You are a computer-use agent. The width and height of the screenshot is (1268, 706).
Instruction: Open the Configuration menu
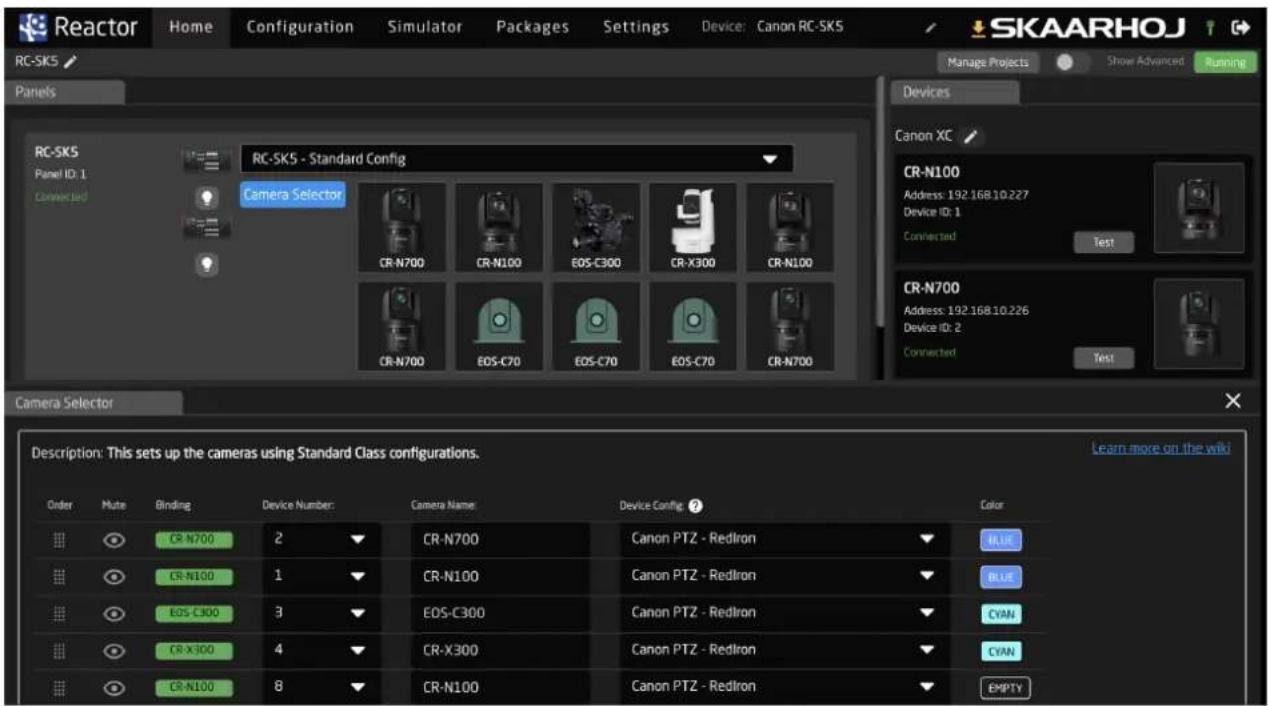[x=300, y=28]
